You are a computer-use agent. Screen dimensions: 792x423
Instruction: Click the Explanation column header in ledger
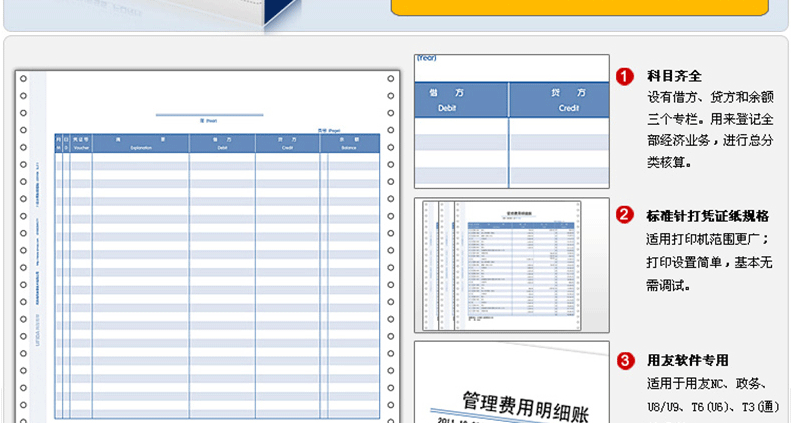pos(141,144)
